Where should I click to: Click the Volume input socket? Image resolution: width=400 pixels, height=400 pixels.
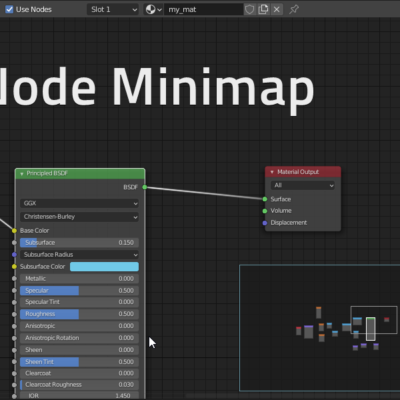[x=265, y=211]
